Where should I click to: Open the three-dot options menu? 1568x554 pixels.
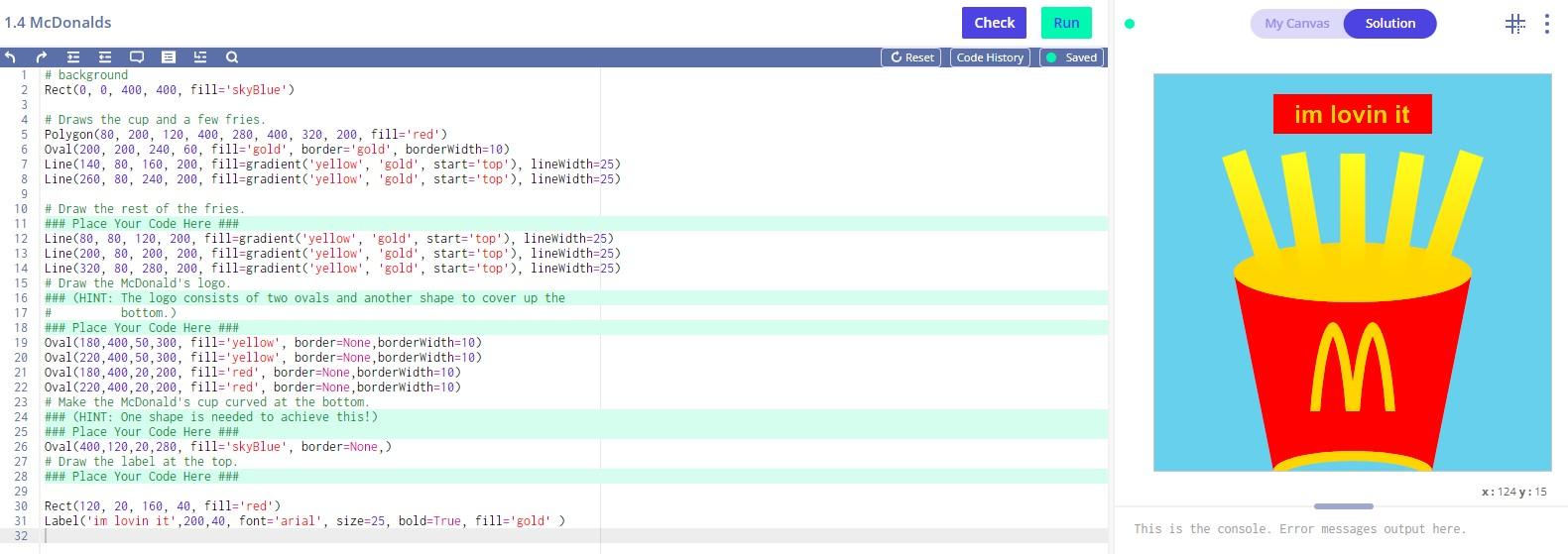click(x=1546, y=24)
